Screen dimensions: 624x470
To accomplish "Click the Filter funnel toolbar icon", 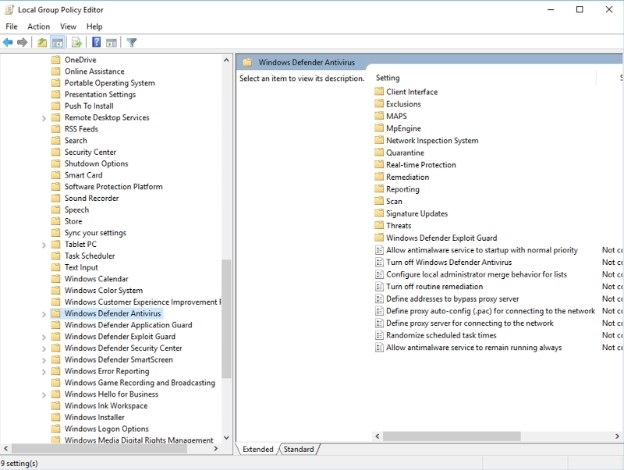I will [x=131, y=43].
